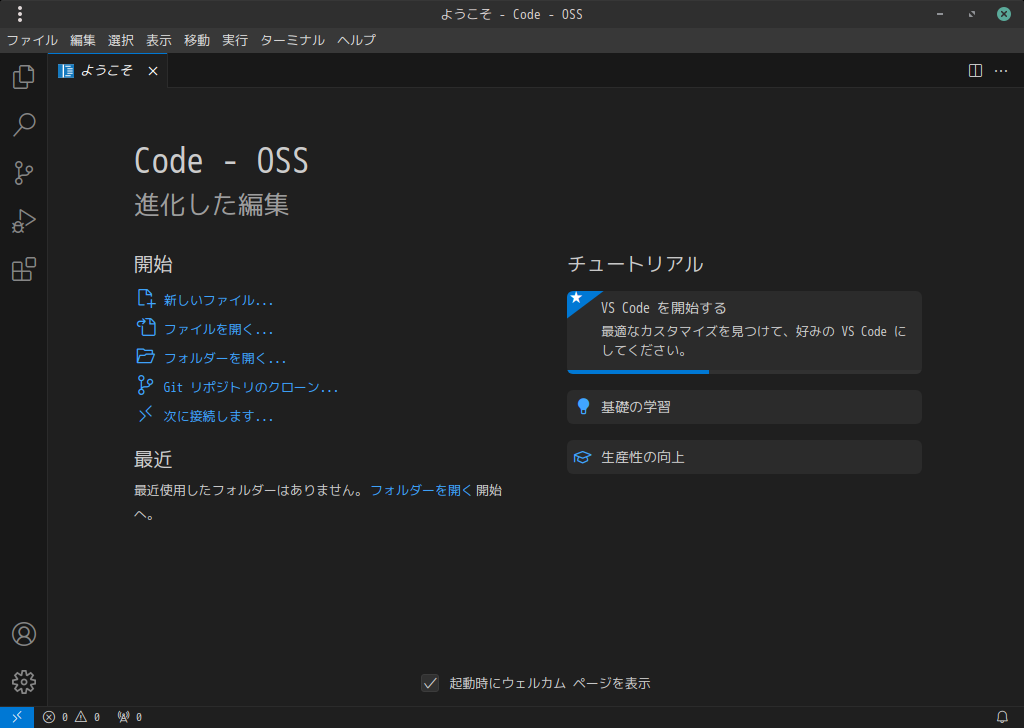Image resolution: width=1024 pixels, height=728 pixels.
Task: Open the 基礎の学習 tutorial card
Action: (744, 407)
